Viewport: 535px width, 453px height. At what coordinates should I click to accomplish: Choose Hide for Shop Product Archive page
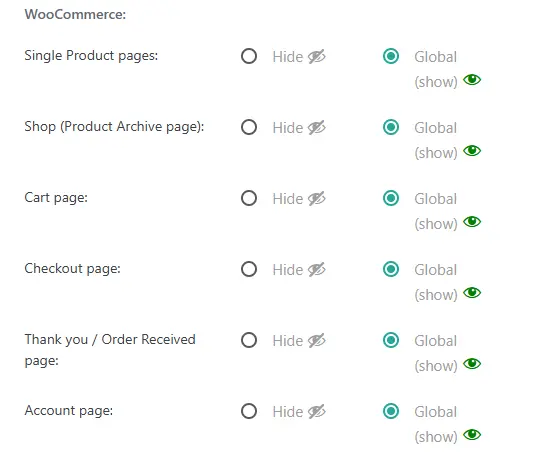pos(249,127)
